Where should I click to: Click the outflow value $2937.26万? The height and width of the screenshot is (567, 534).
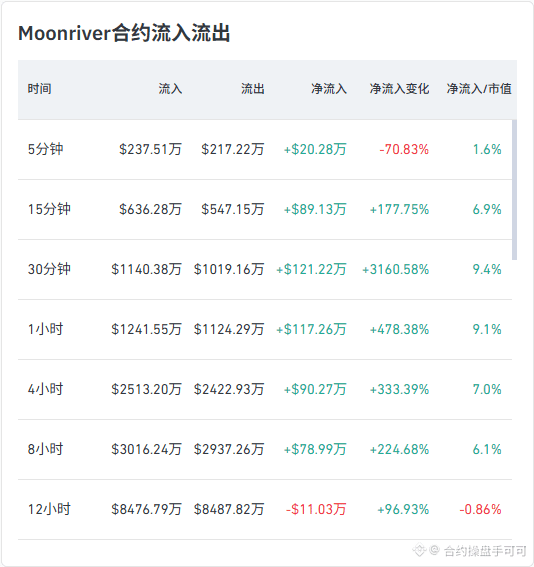[x=229, y=449]
